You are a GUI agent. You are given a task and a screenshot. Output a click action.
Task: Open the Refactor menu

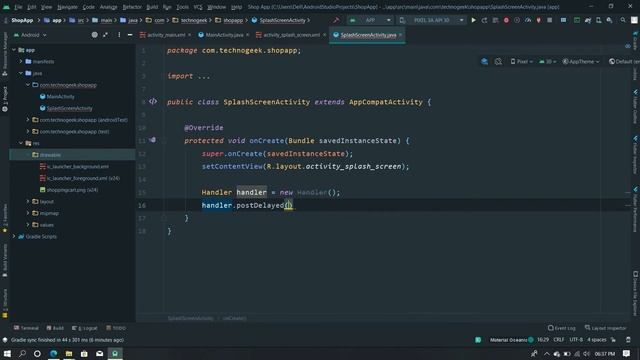132,7
